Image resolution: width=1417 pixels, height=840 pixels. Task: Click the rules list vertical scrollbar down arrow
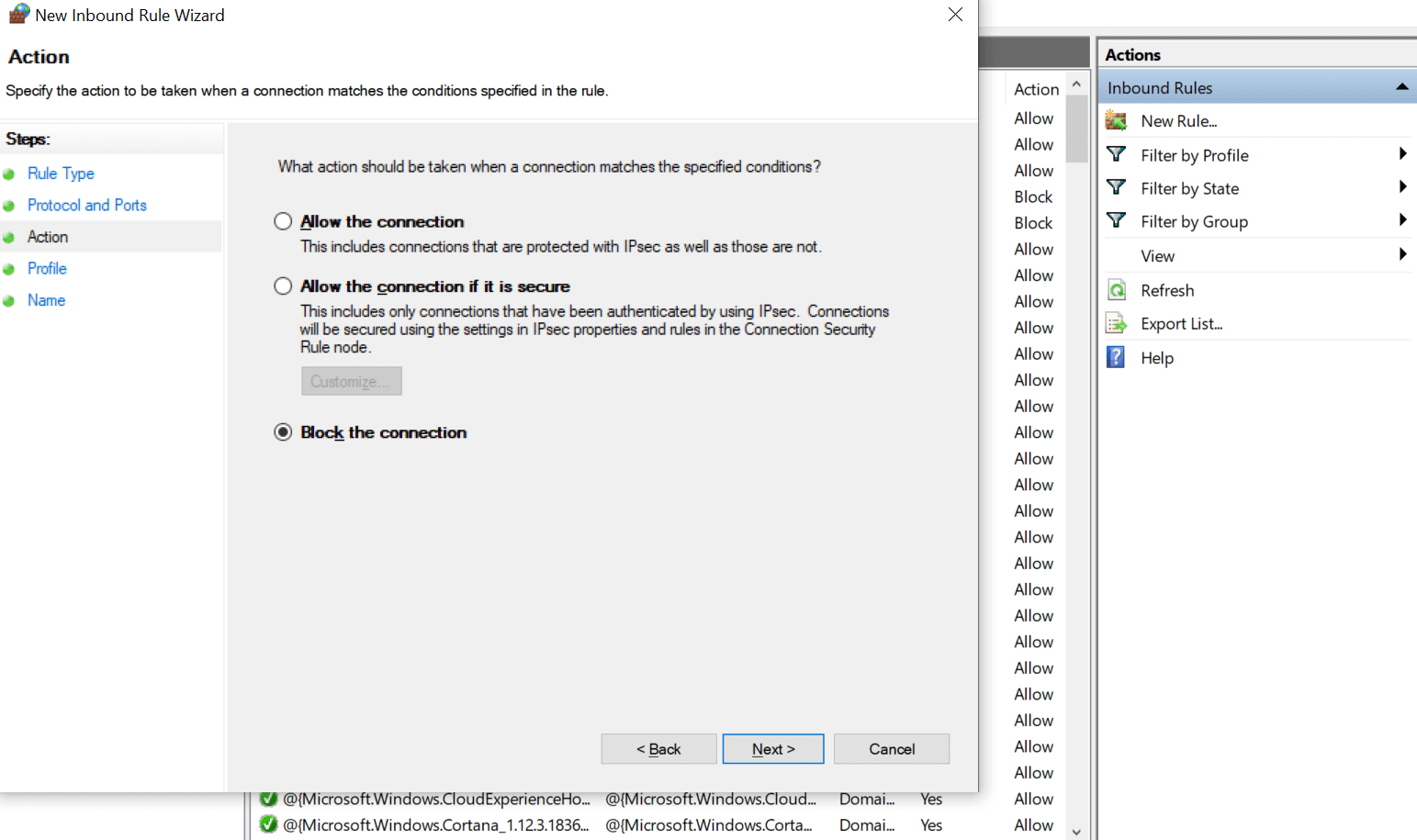click(1077, 832)
